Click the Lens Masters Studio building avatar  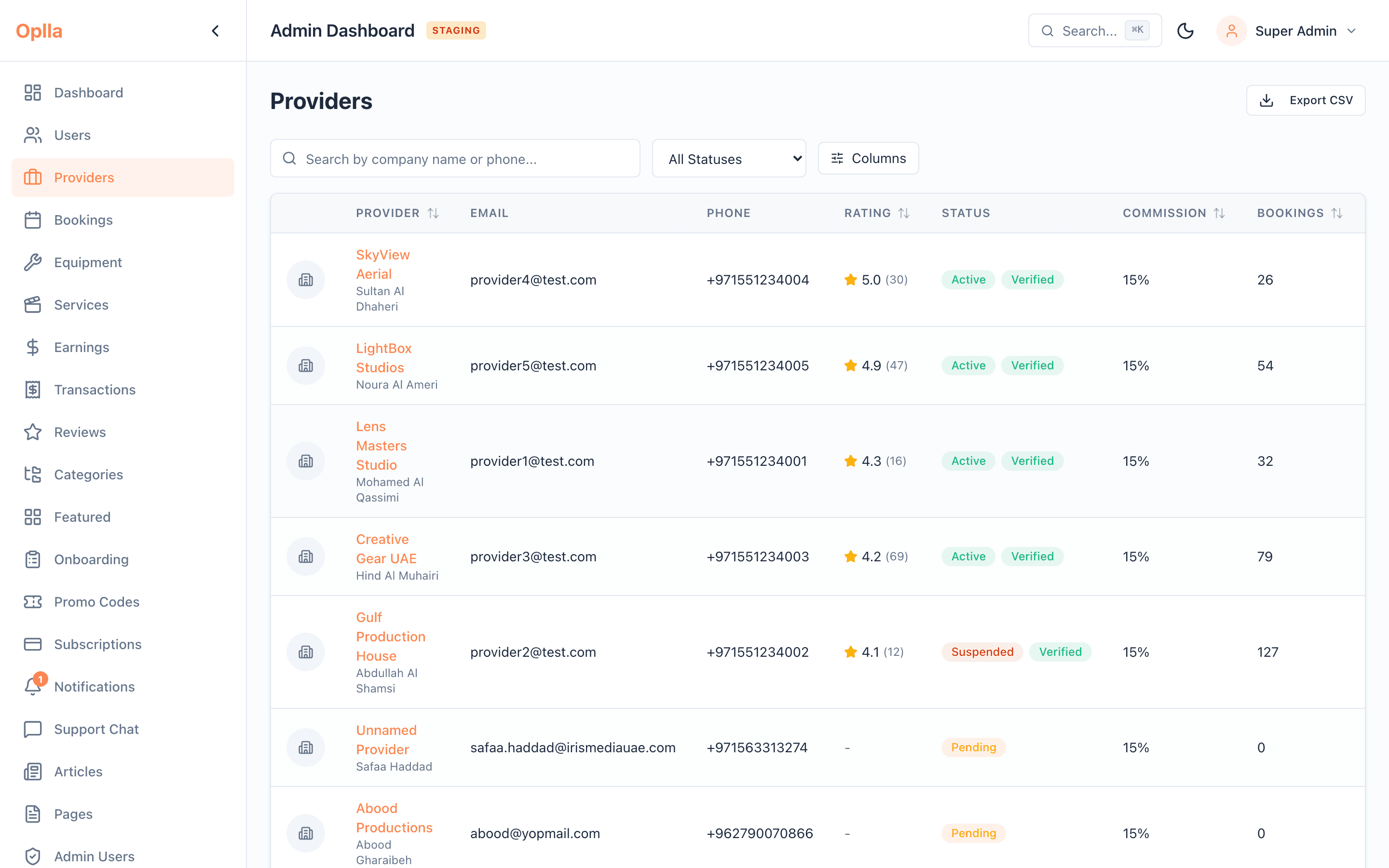coord(306,461)
